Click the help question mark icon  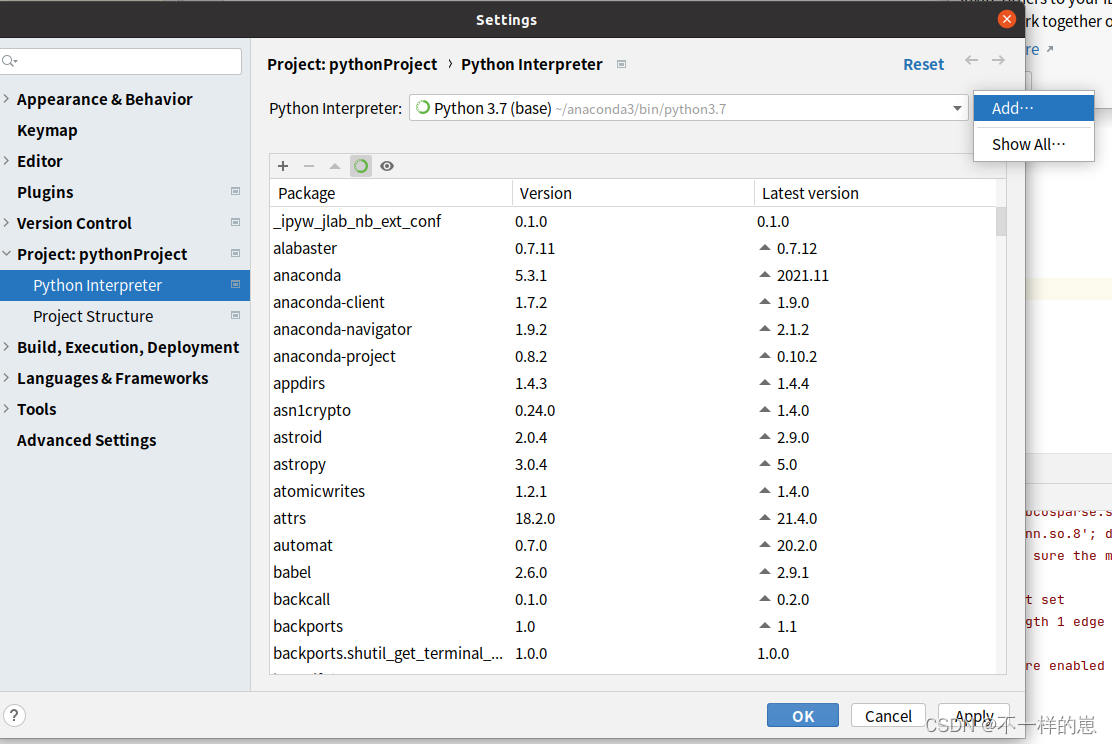point(14,716)
